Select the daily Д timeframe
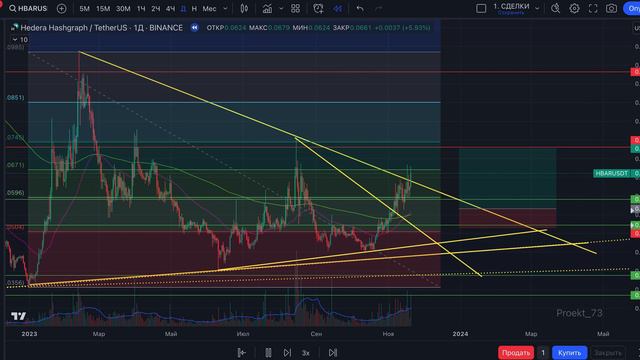640x360 pixels. pyautogui.click(x=183, y=8)
